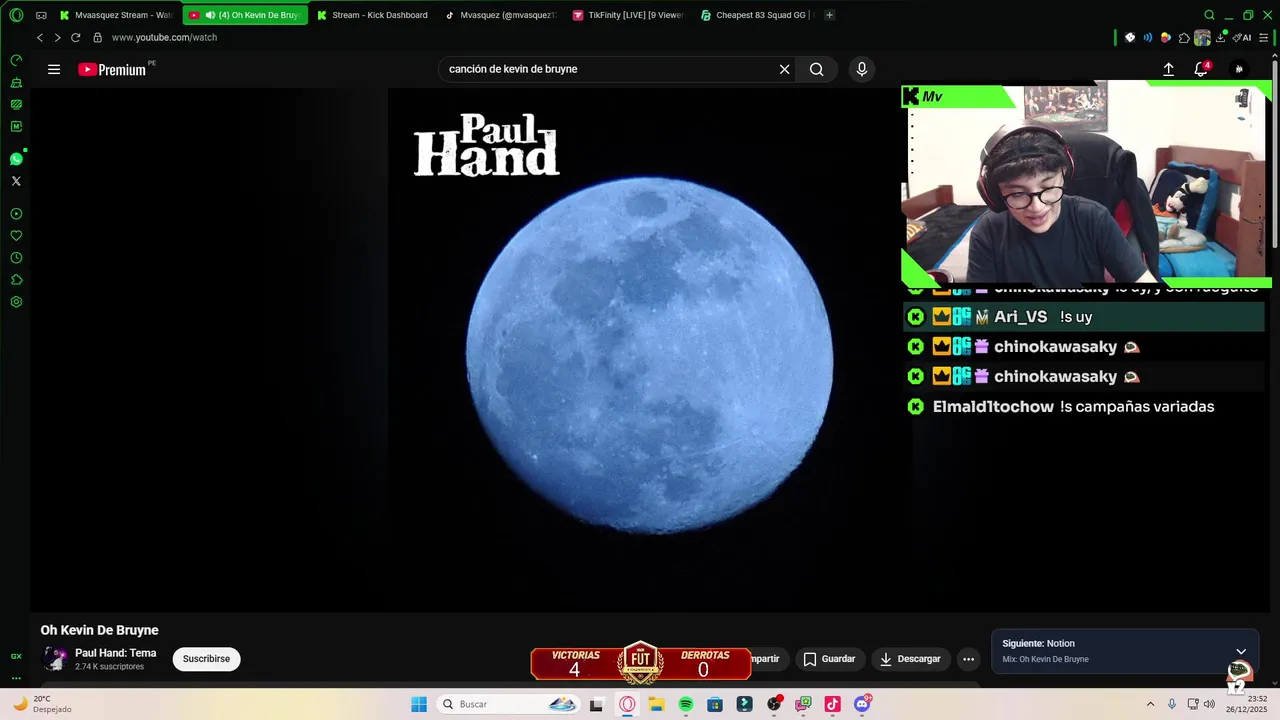1280x720 pixels.
Task: Open sidebar Settings gear icon
Action: click(16, 302)
